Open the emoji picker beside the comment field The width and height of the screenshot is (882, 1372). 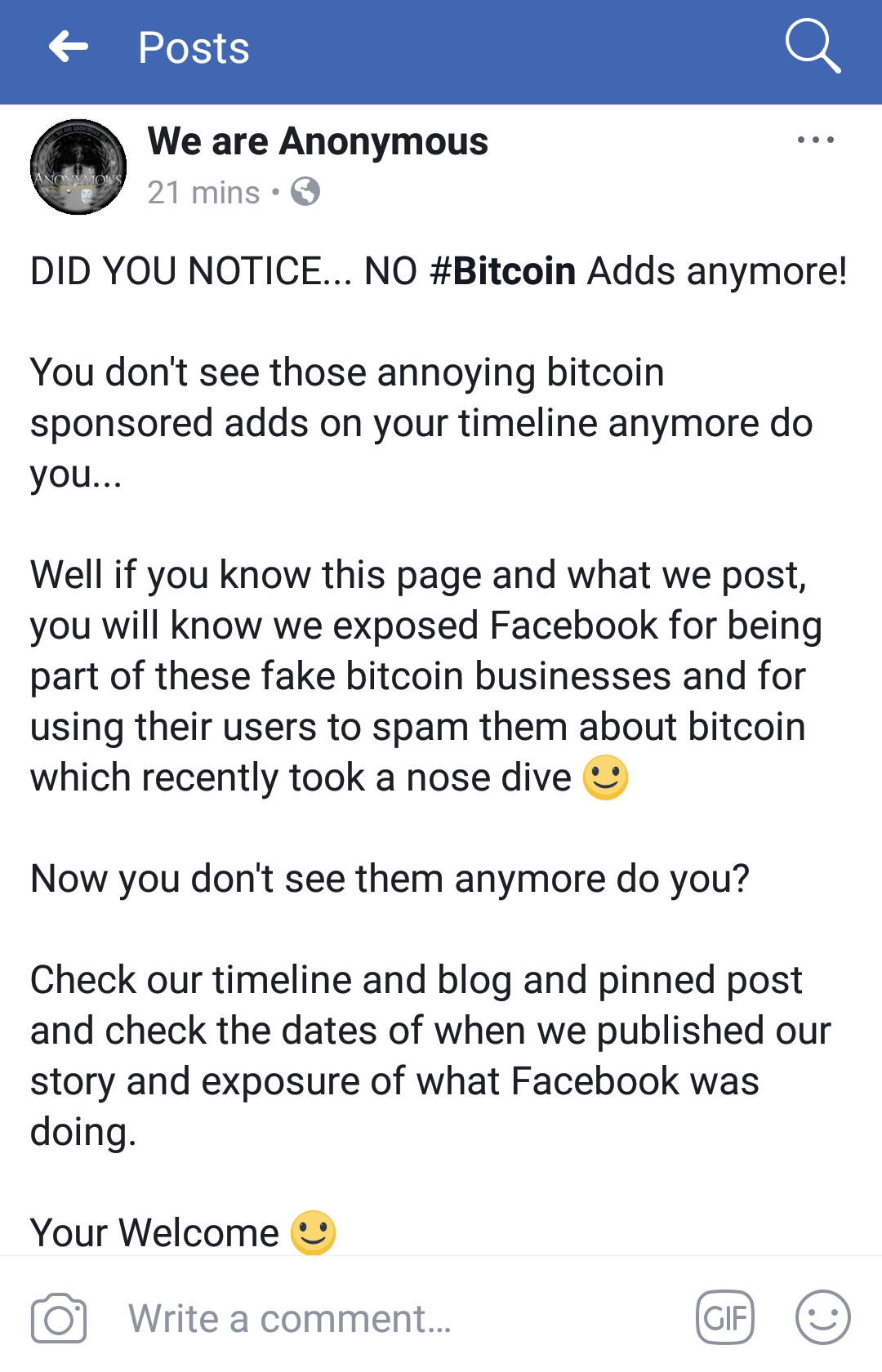(825, 1316)
